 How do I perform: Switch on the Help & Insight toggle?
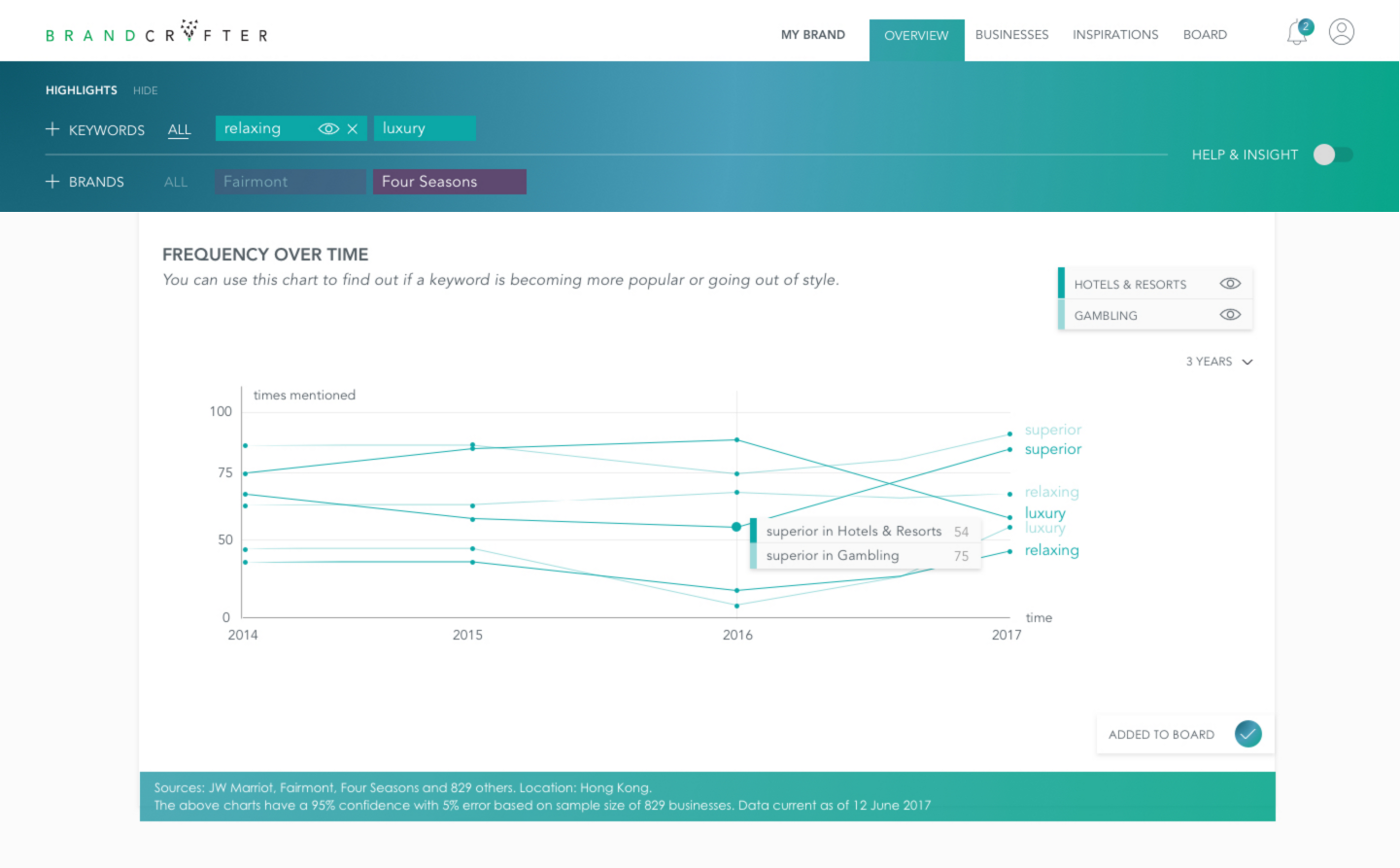[x=1332, y=155]
